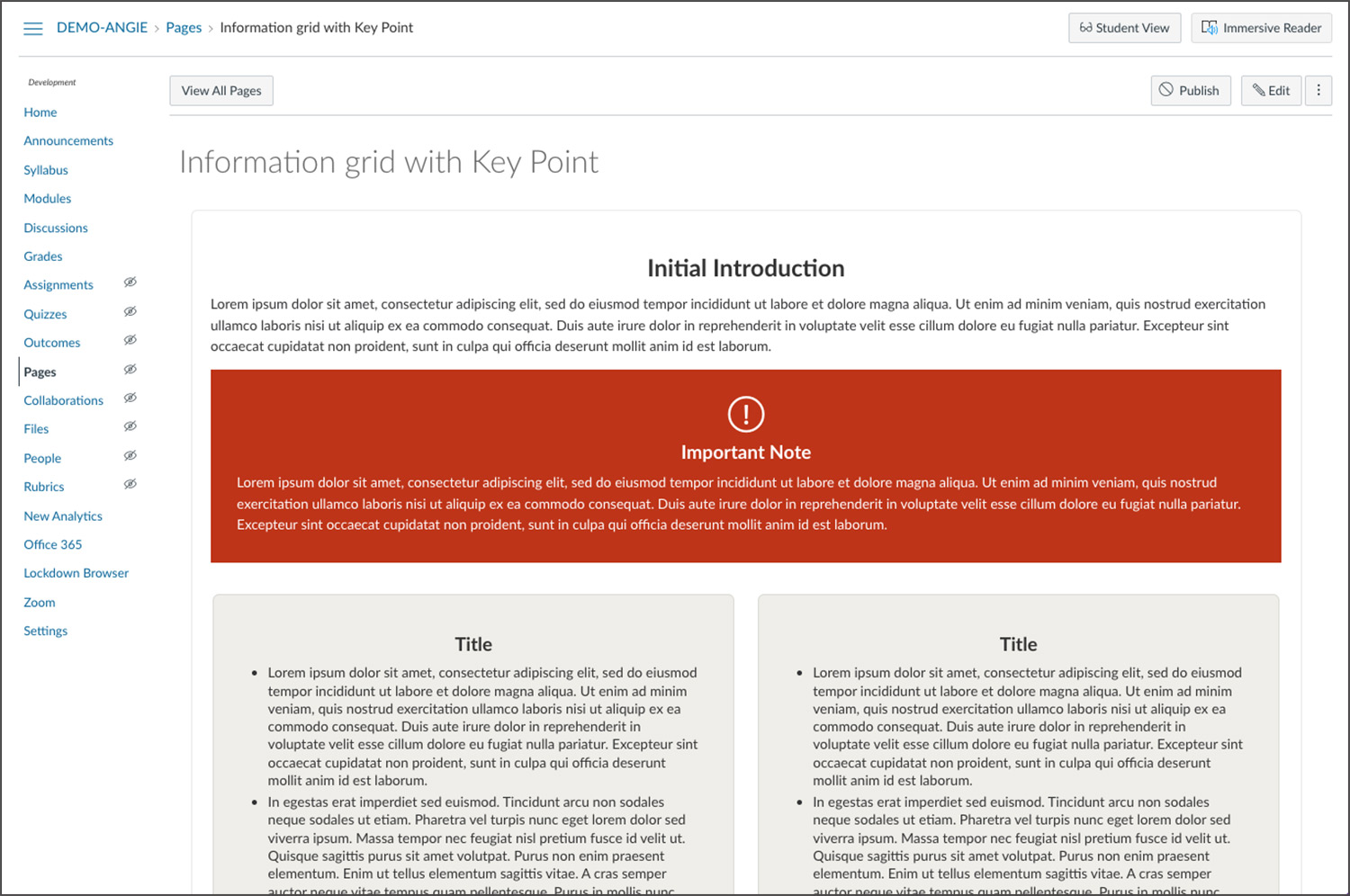Open Grades from the sidebar

[43, 256]
